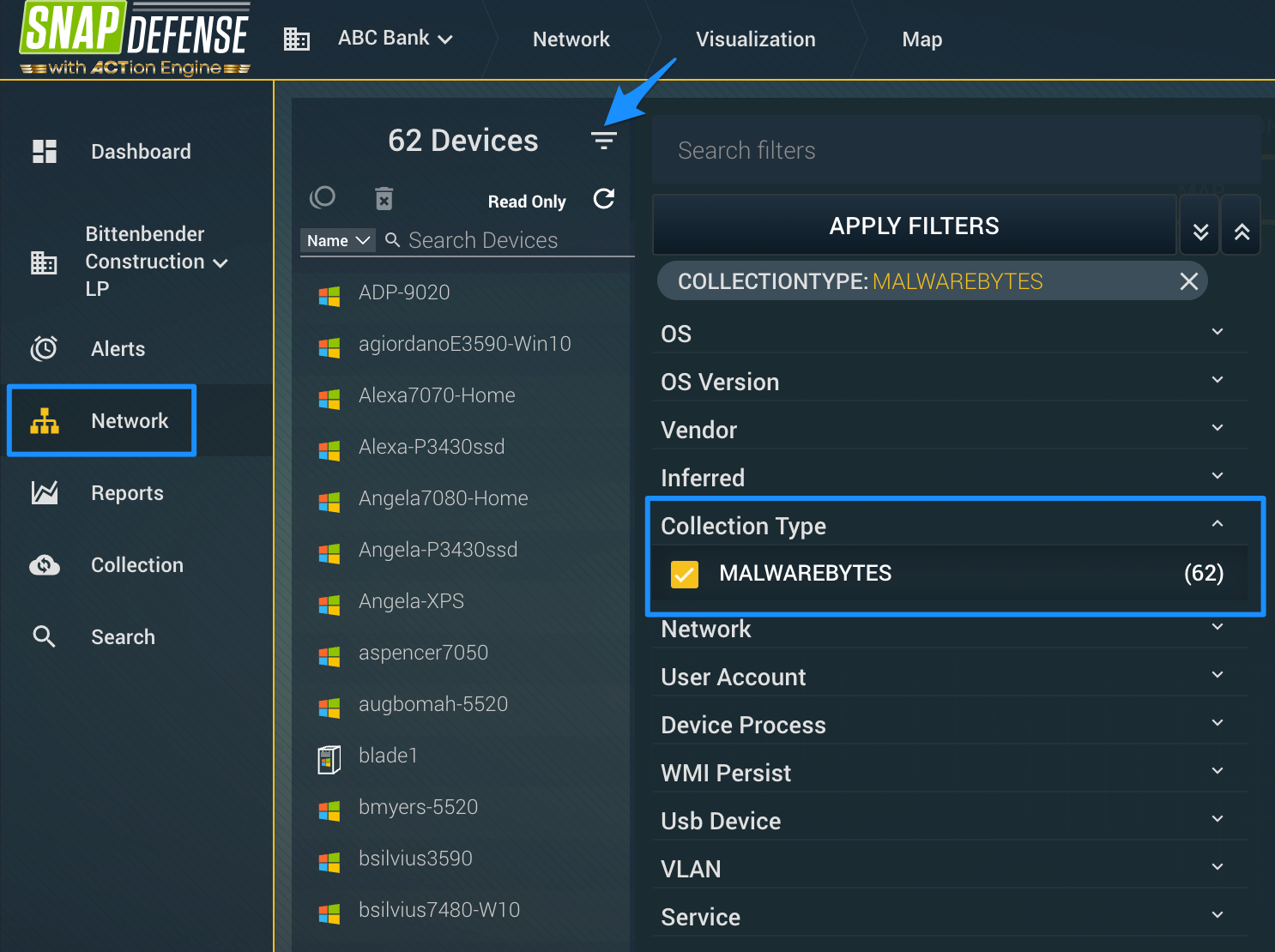Click the delete device trash icon
This screenshot has width=1275, height=952.
384,199
